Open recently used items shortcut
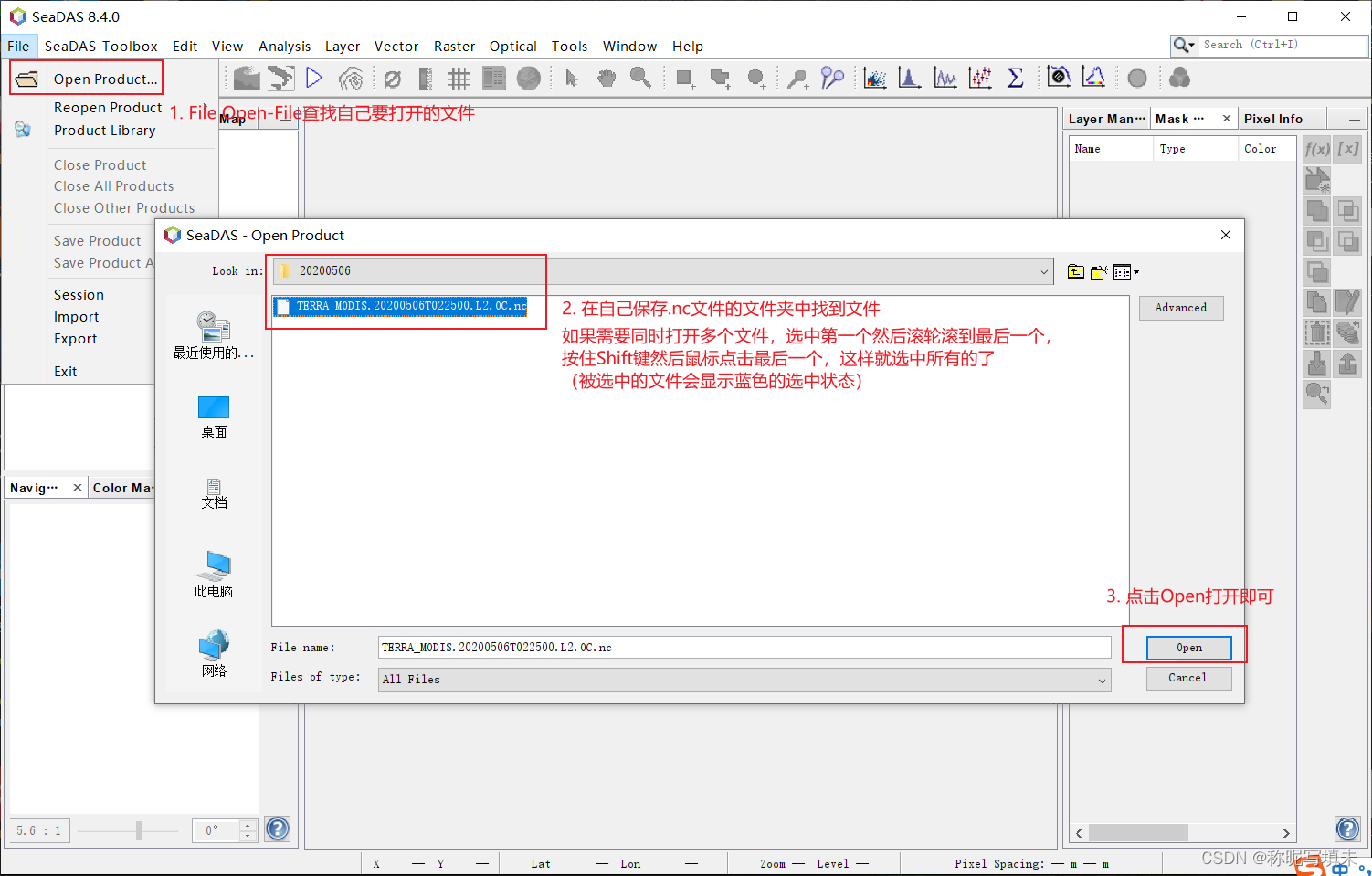 click(x=214, y=335)
